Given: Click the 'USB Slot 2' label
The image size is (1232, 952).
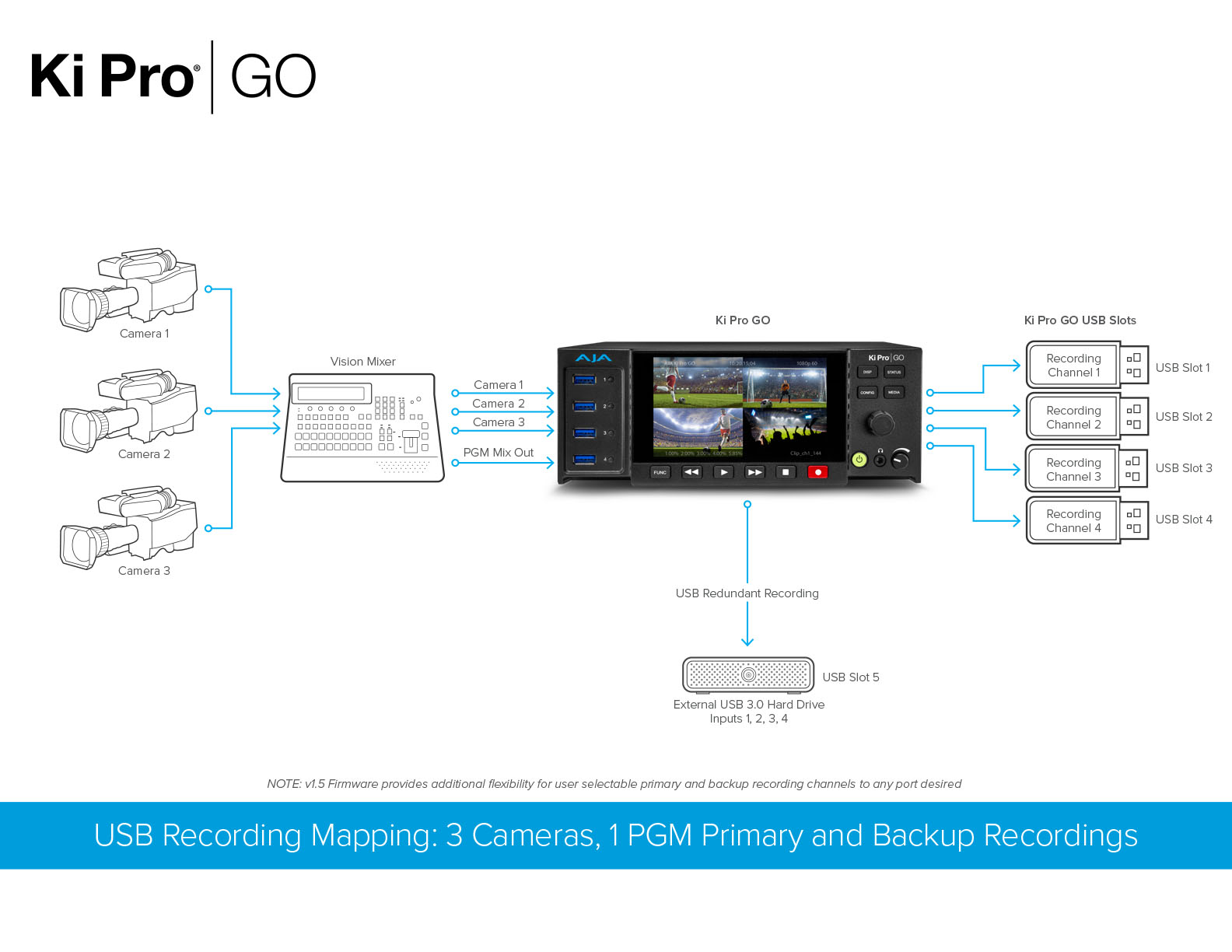Looking at the screenshot, I should coord(1184,417).
